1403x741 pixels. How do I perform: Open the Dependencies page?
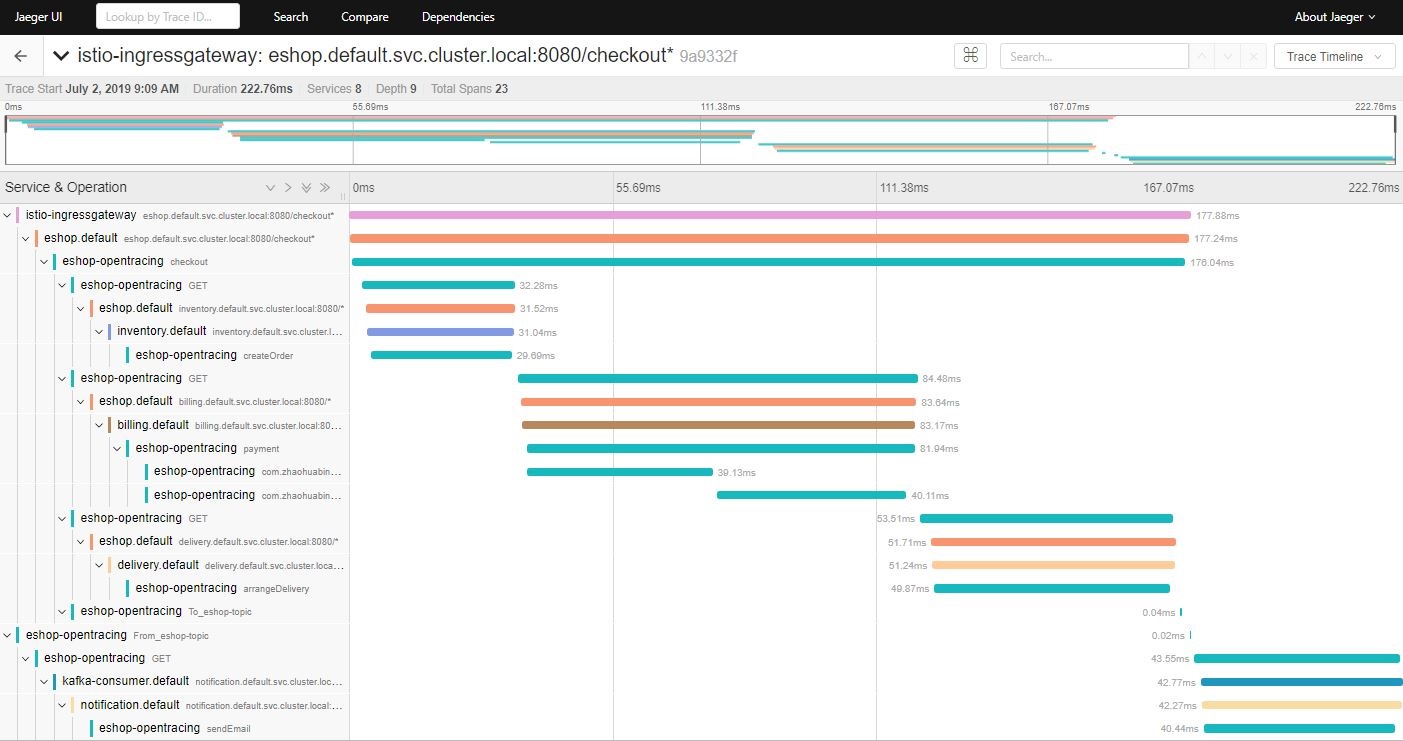pyautogui.click(x=458, y=17)
